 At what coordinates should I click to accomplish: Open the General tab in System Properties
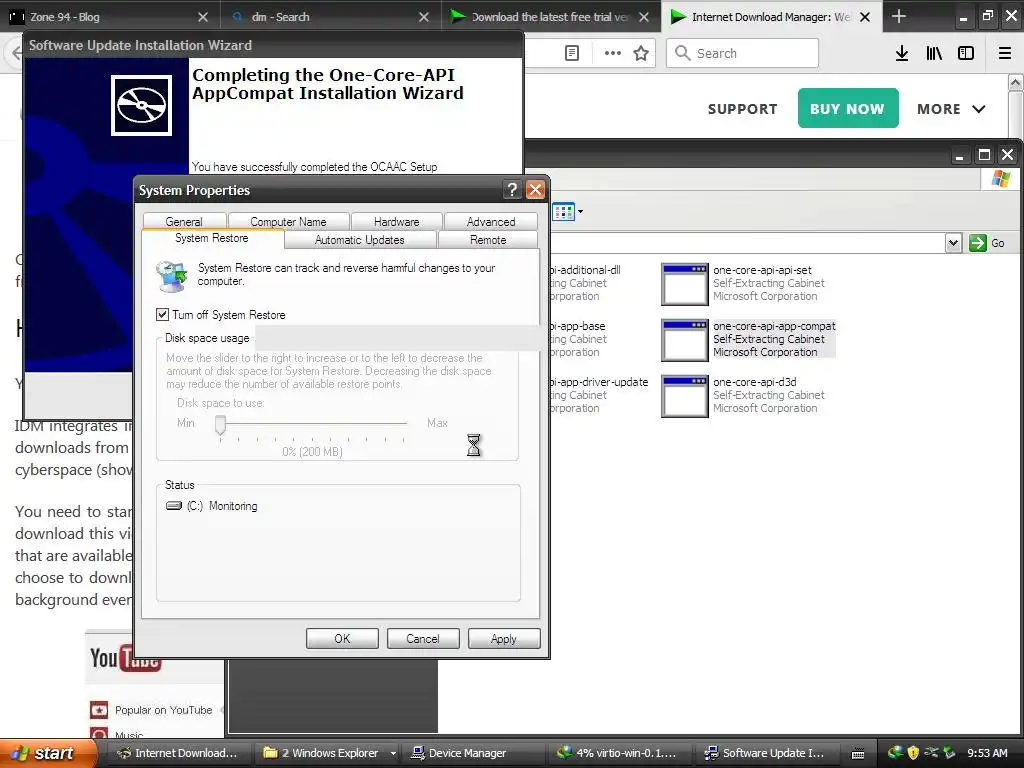point(184,221)
